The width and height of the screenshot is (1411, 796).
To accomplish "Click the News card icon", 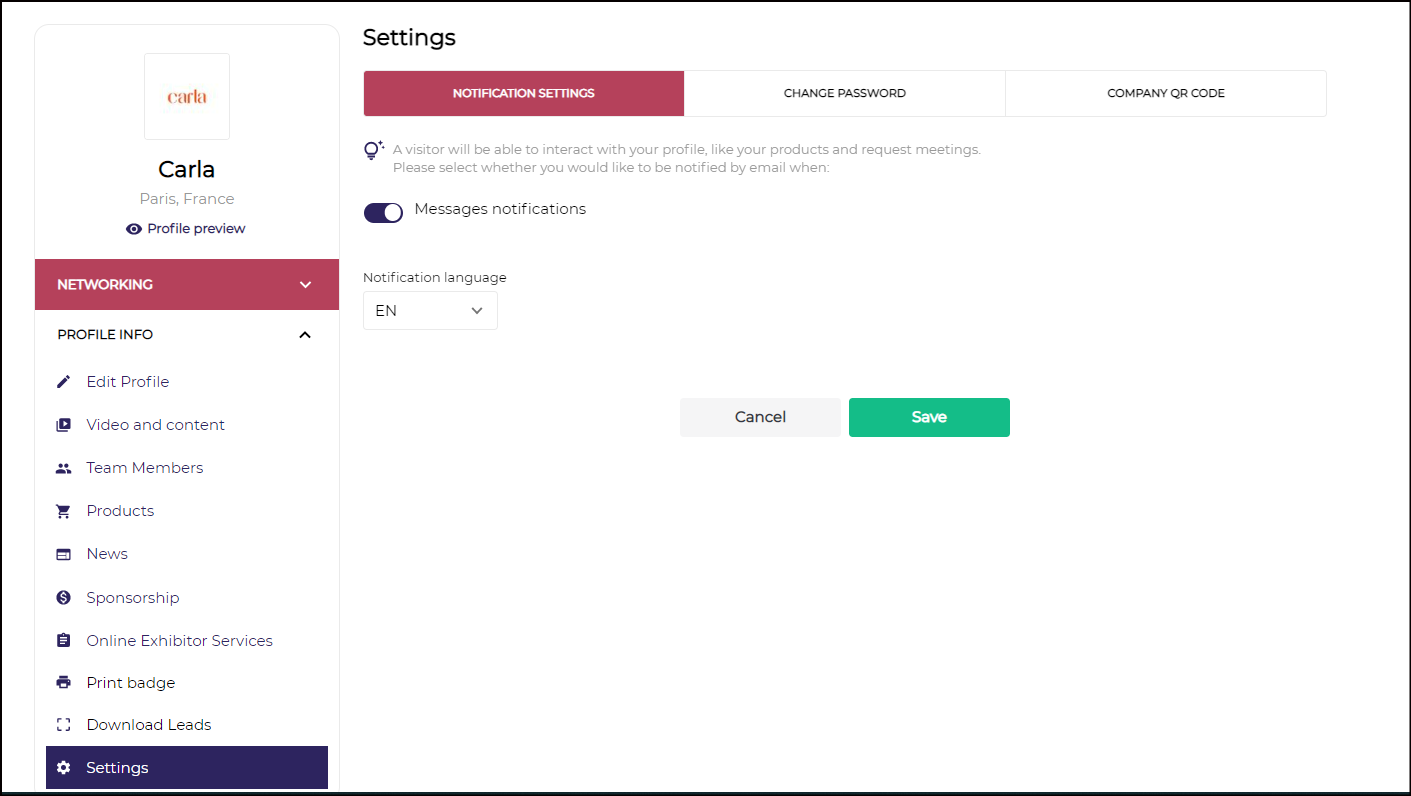I will coord(64,554).
